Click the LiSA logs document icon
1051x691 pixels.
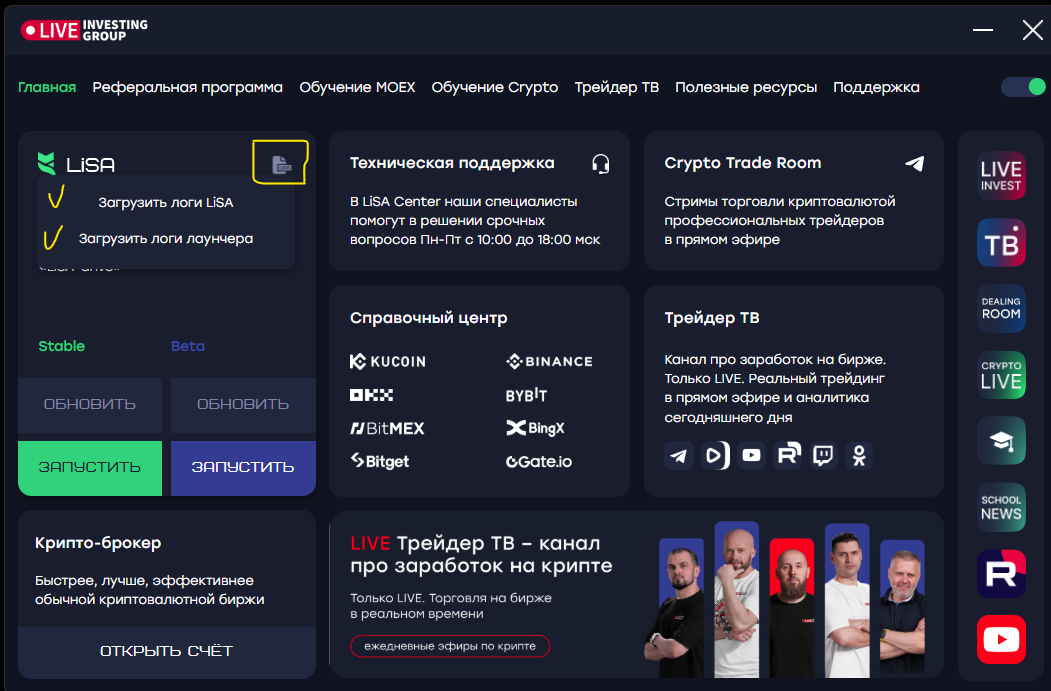click(x=281, y=165)
